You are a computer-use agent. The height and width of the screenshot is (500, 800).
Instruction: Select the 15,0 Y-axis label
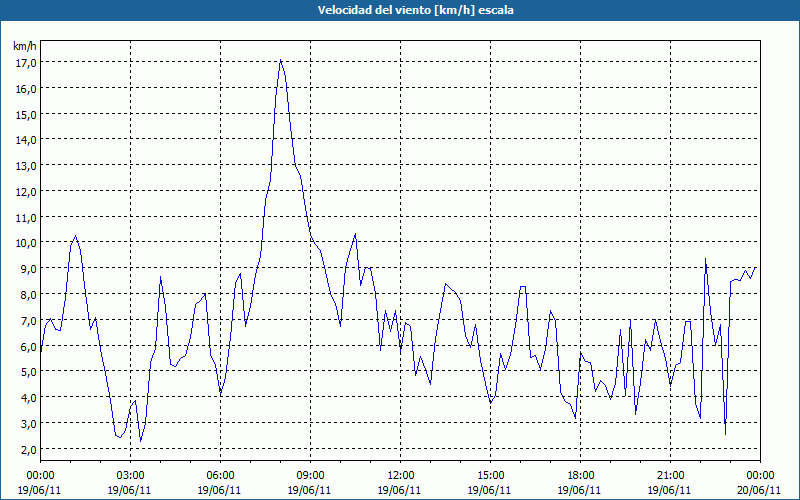click(25, 114)
